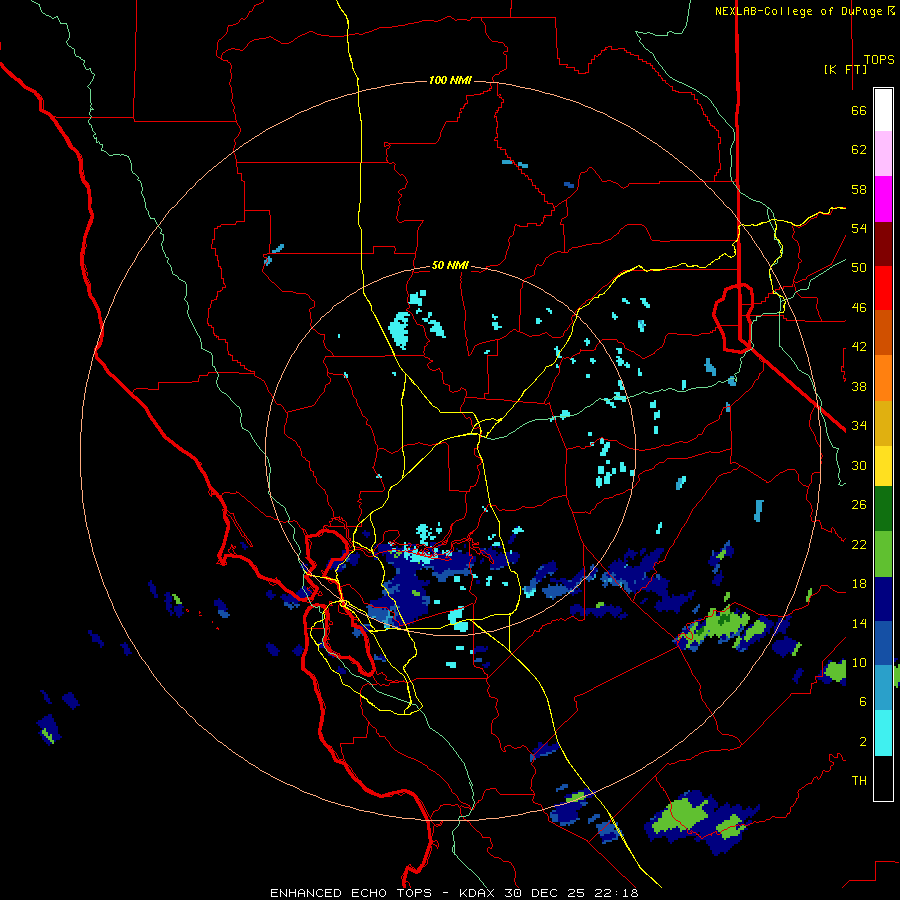
Task: Click the "NEXLAB-College of DuPage" credit text
Action: click(x=800, y=11)
